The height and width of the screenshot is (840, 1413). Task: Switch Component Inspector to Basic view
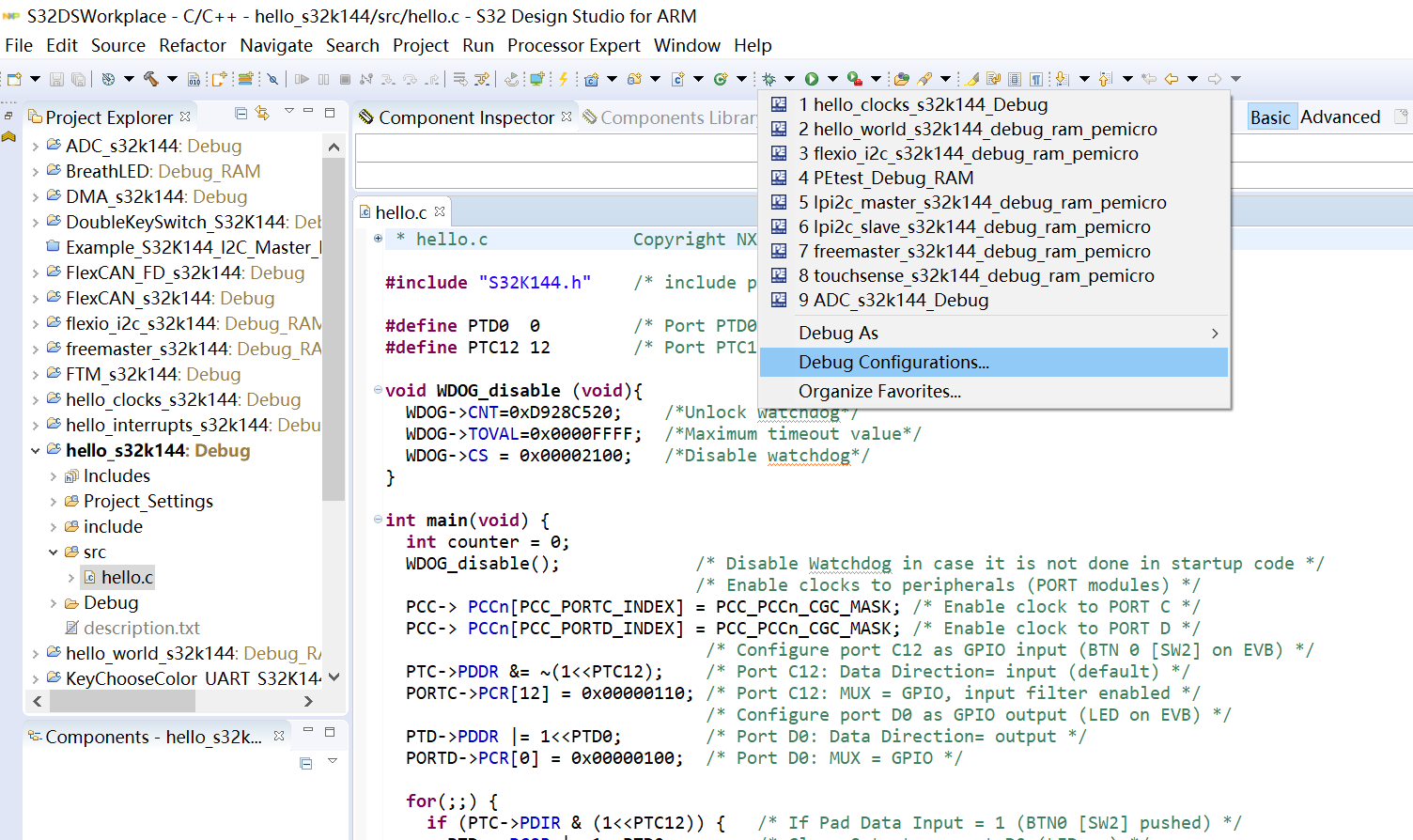[x=1270, y=117]
